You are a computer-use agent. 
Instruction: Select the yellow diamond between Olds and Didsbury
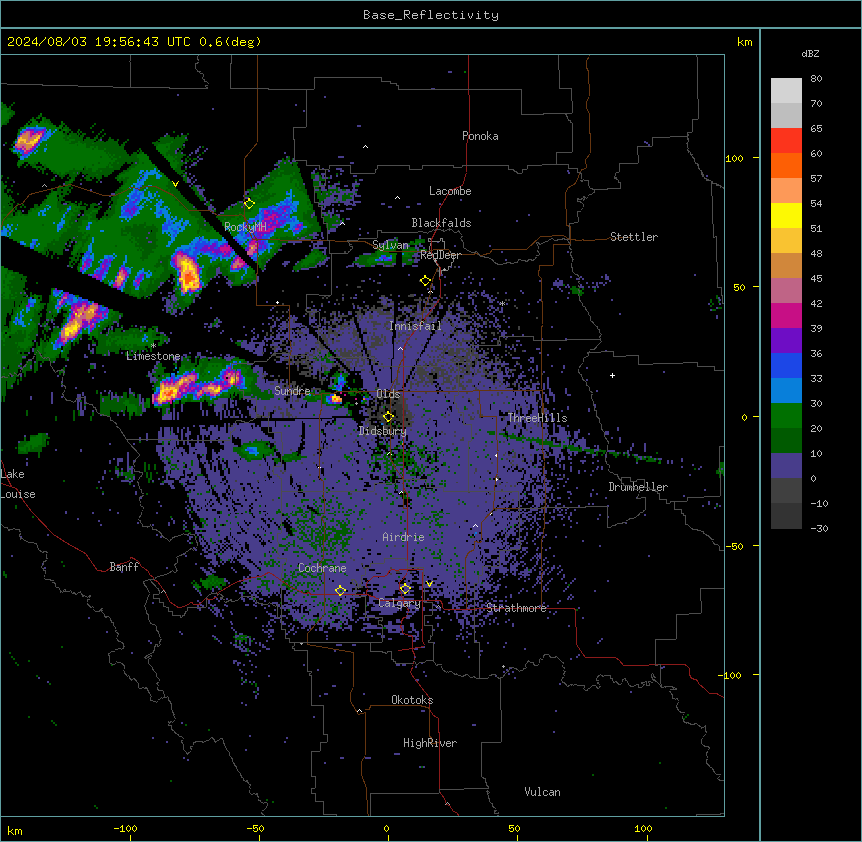[388, 417]
